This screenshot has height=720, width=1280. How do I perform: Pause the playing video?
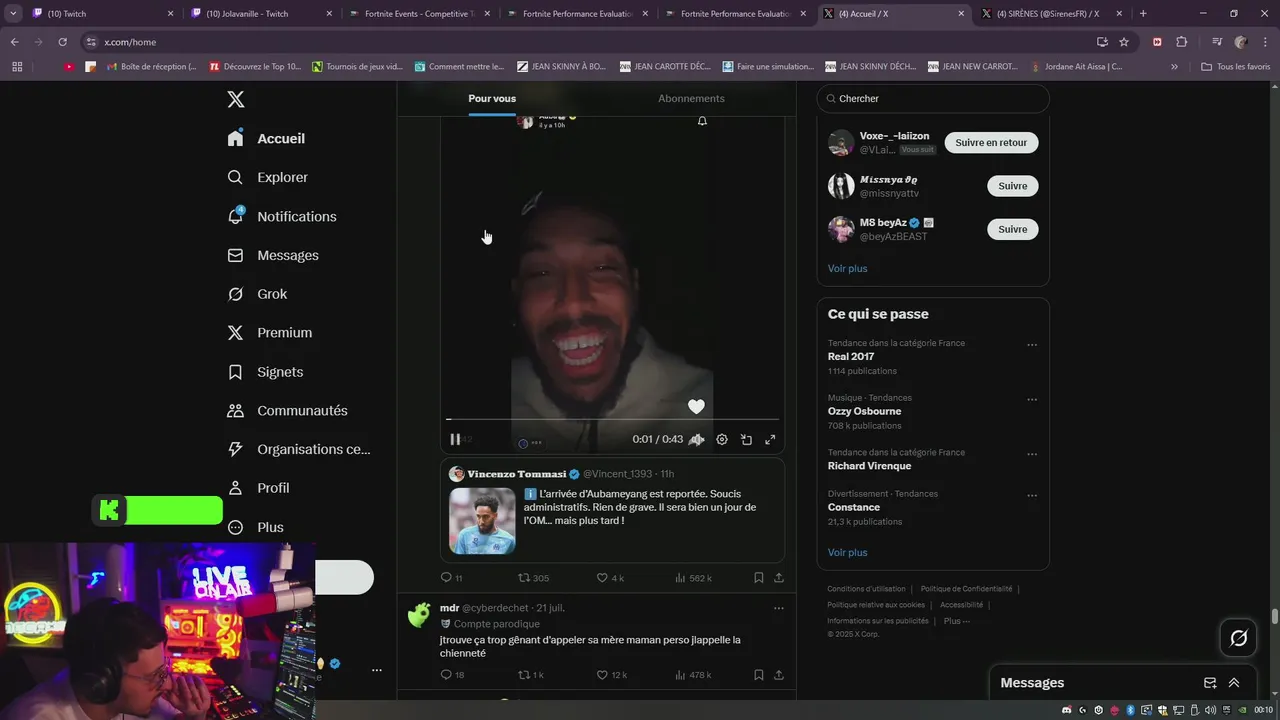click(455, 439)
